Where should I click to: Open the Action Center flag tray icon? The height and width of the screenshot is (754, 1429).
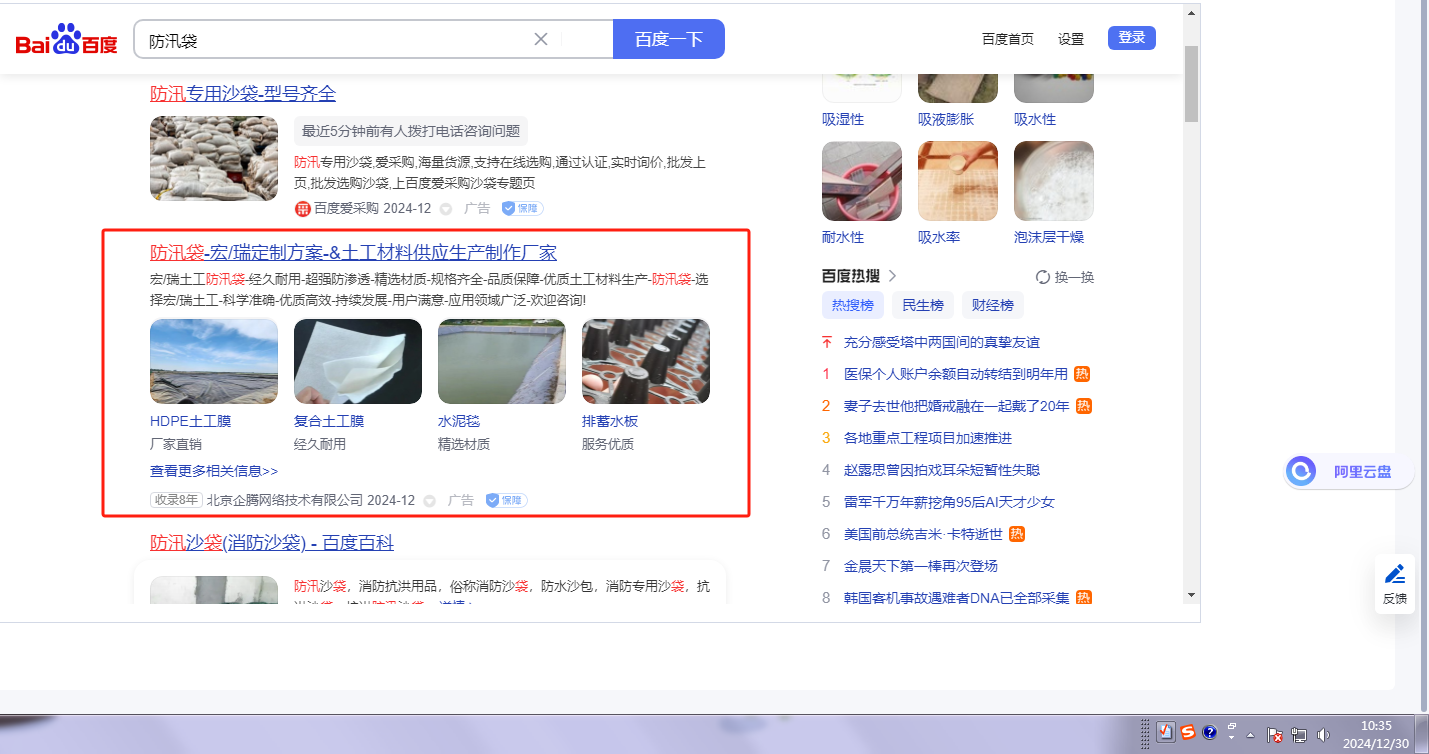(x=1275, y=735)
